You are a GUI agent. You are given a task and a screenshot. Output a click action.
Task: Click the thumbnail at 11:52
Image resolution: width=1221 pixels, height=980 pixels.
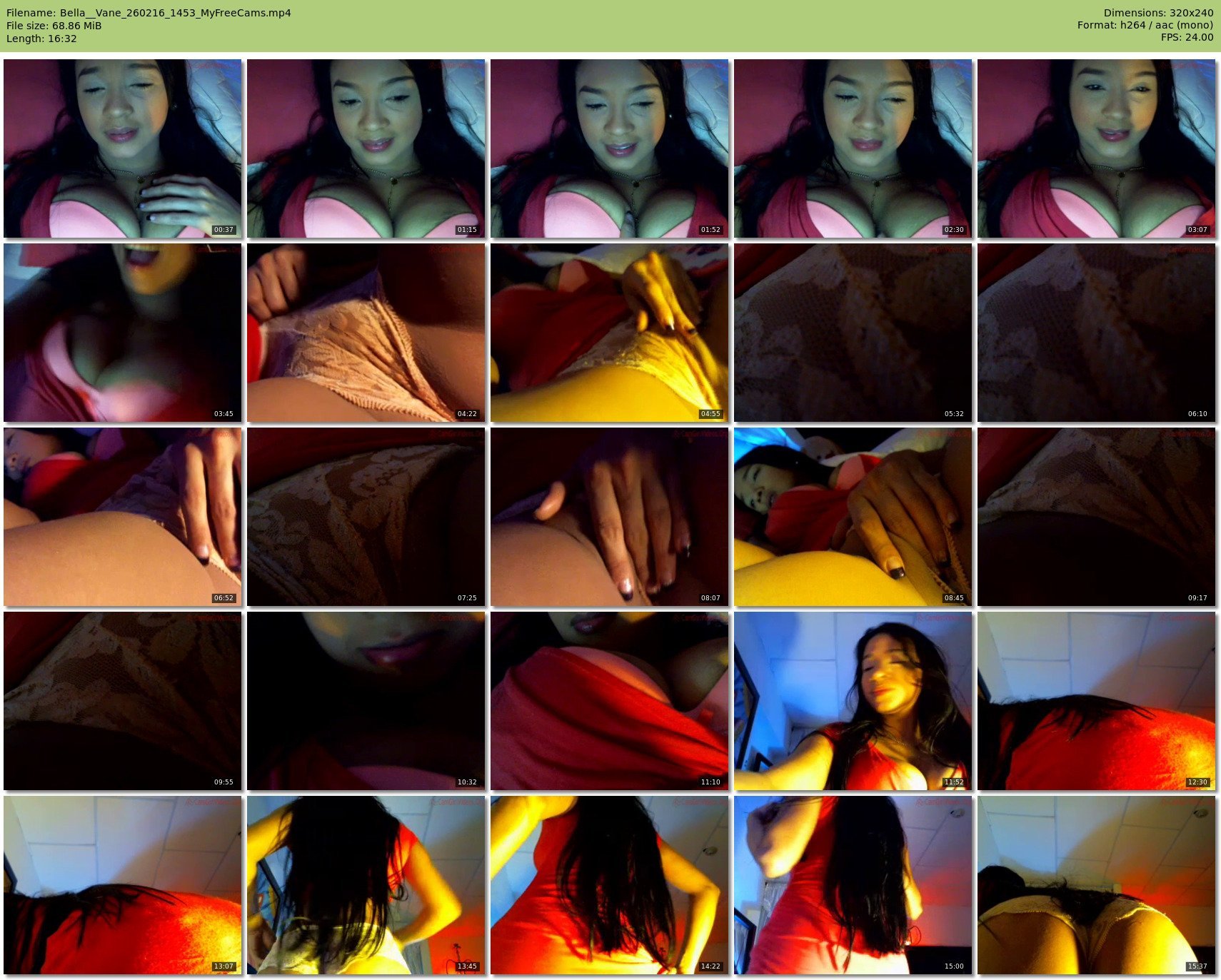(x=853, y=701)
